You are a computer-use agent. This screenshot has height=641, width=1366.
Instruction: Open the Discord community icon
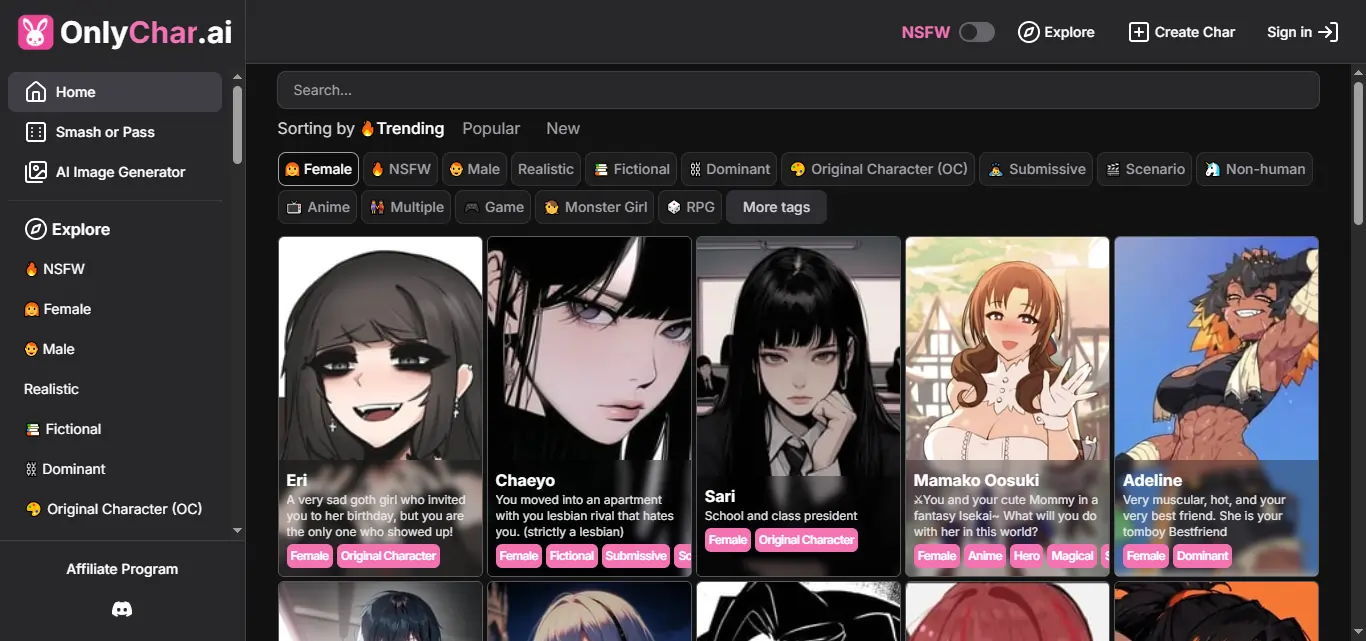[x=121, y=608]
